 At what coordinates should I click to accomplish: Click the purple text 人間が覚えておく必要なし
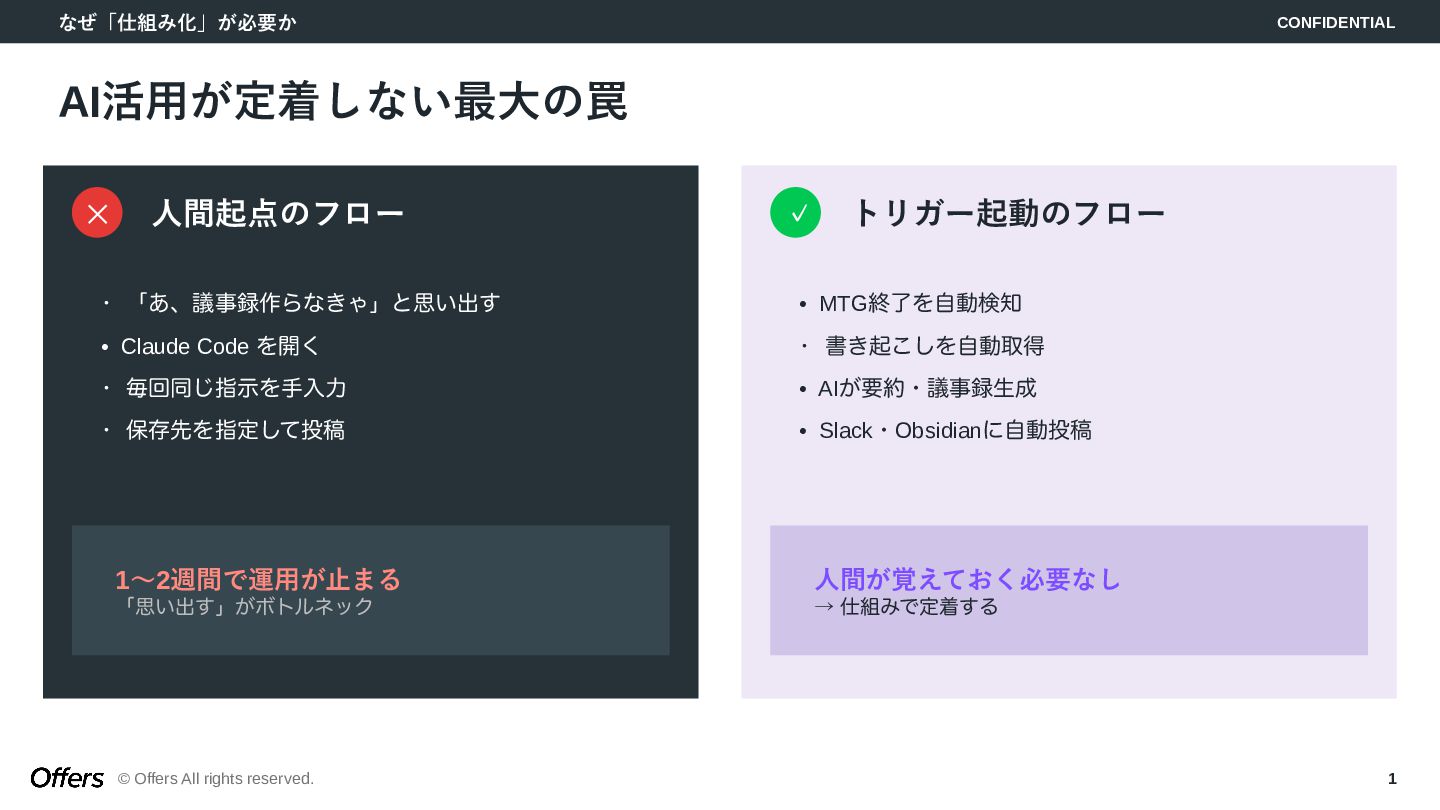(x=968, y=579)
